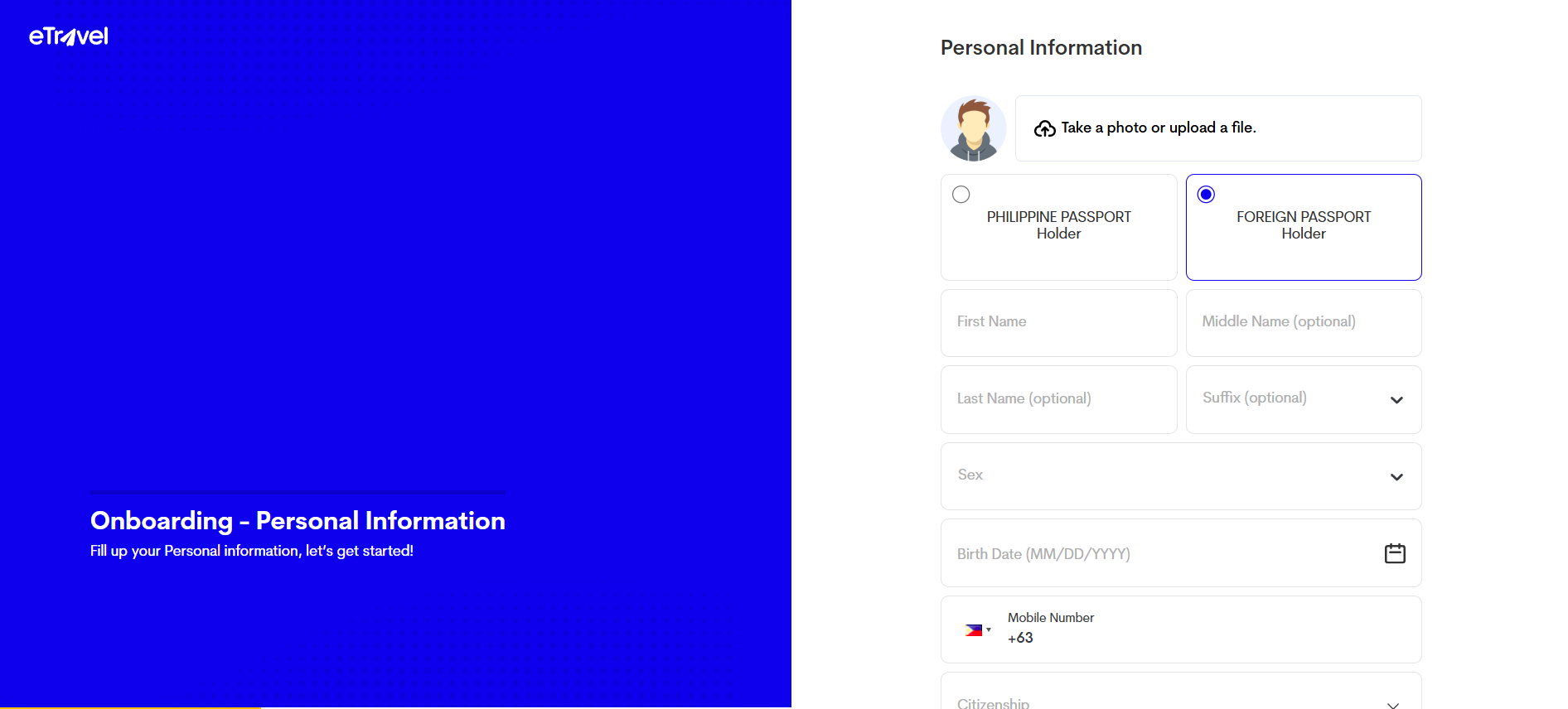
Task: Click the Birth Date input field
Action: [1160, 553]
